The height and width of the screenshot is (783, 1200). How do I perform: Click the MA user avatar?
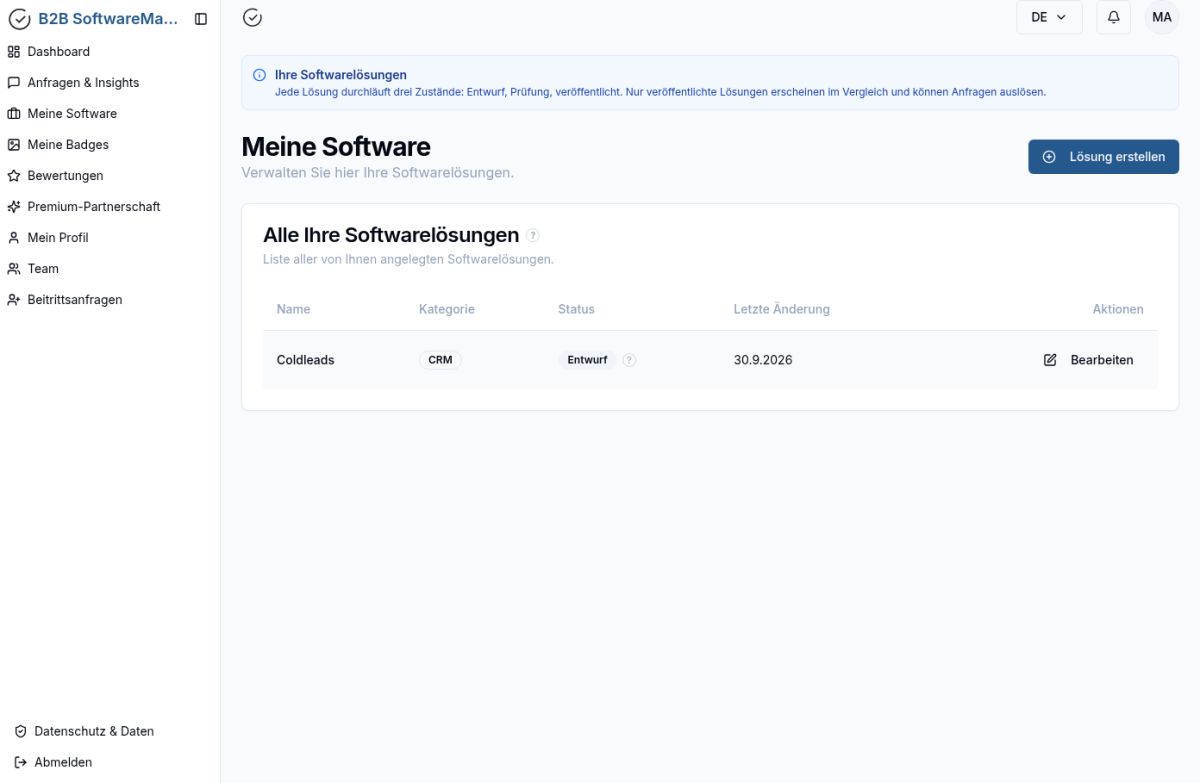[x=1162, y=17]
